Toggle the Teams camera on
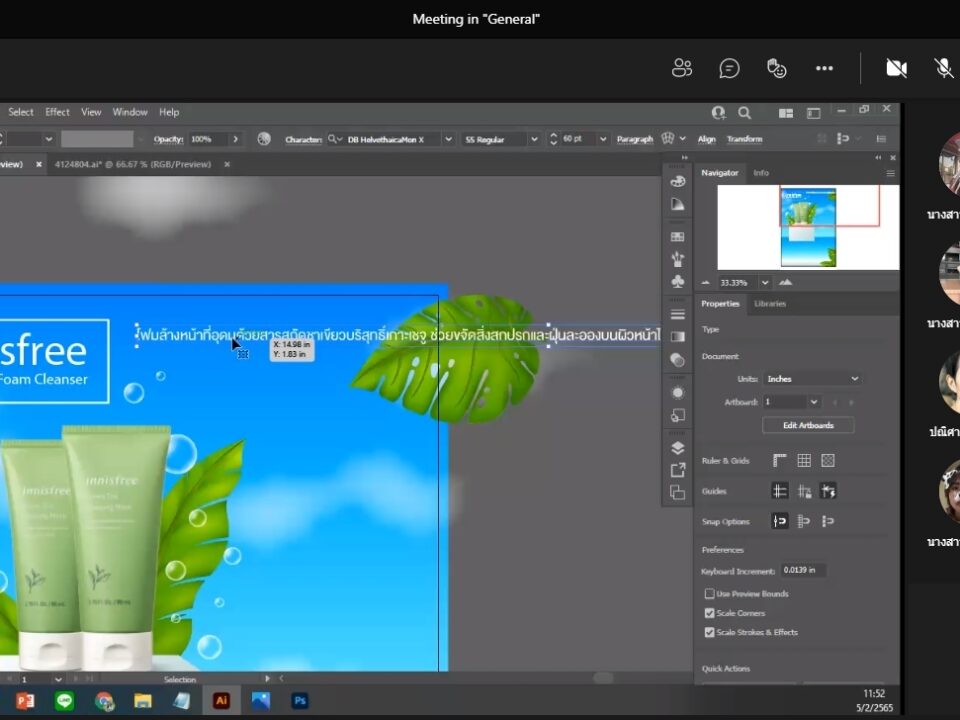 click(x=897, y=68)
